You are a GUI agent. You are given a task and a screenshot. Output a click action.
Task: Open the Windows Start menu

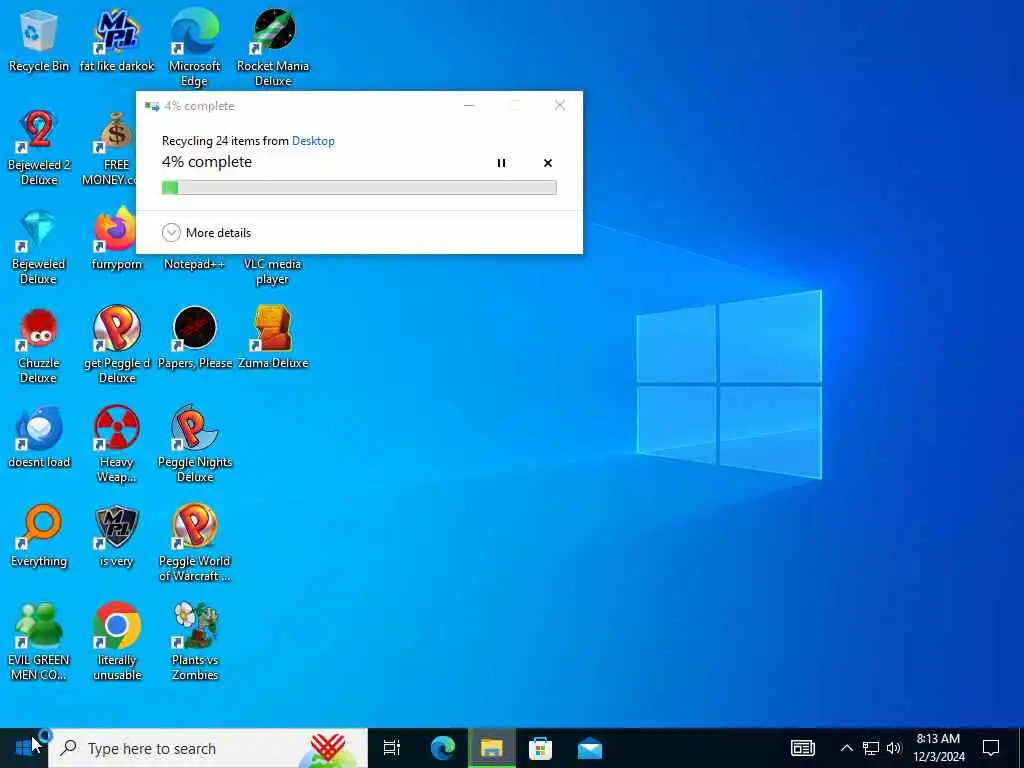24,748
